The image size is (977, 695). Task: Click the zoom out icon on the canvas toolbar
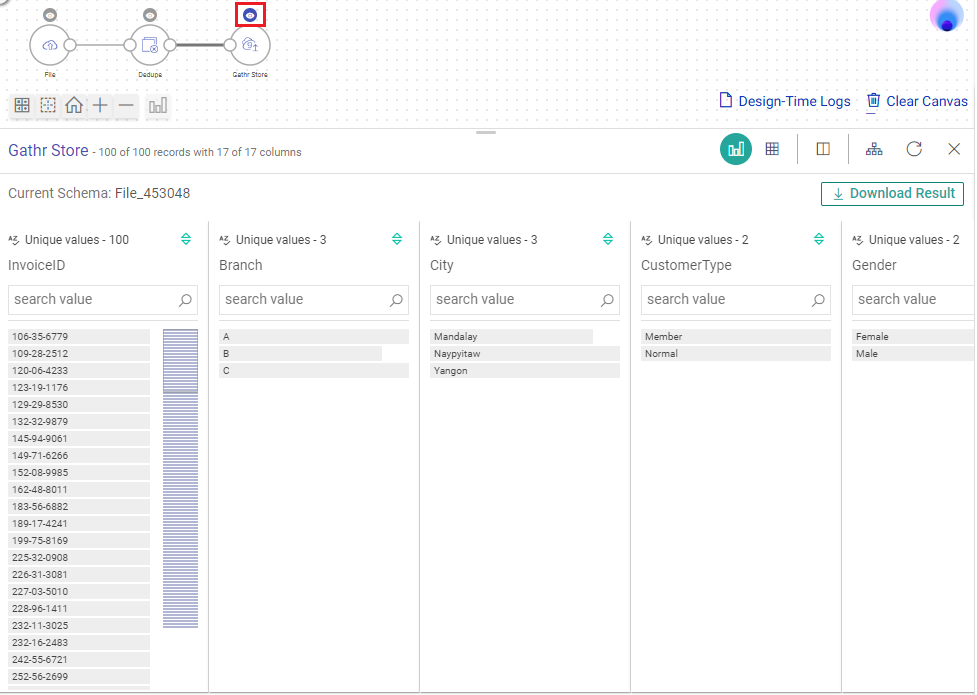click(x=127, y=105)
